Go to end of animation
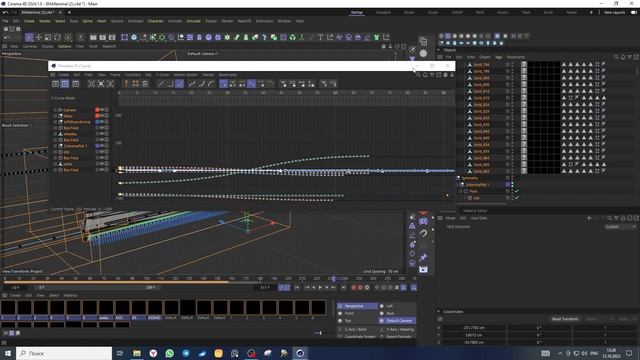 [x=344, y=288]
